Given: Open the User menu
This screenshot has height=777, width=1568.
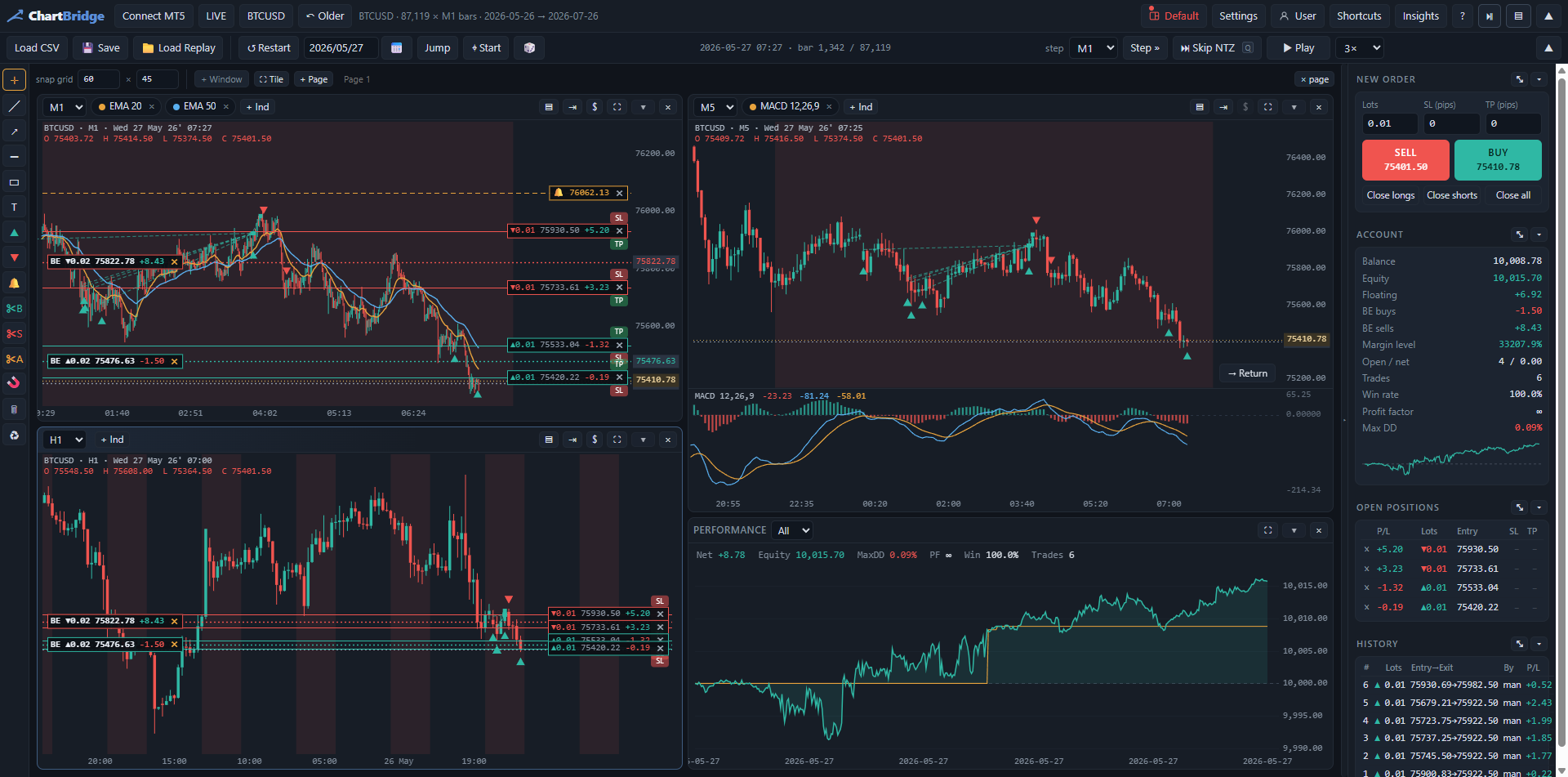Looking at the screenshot, I should [1298, 16].
